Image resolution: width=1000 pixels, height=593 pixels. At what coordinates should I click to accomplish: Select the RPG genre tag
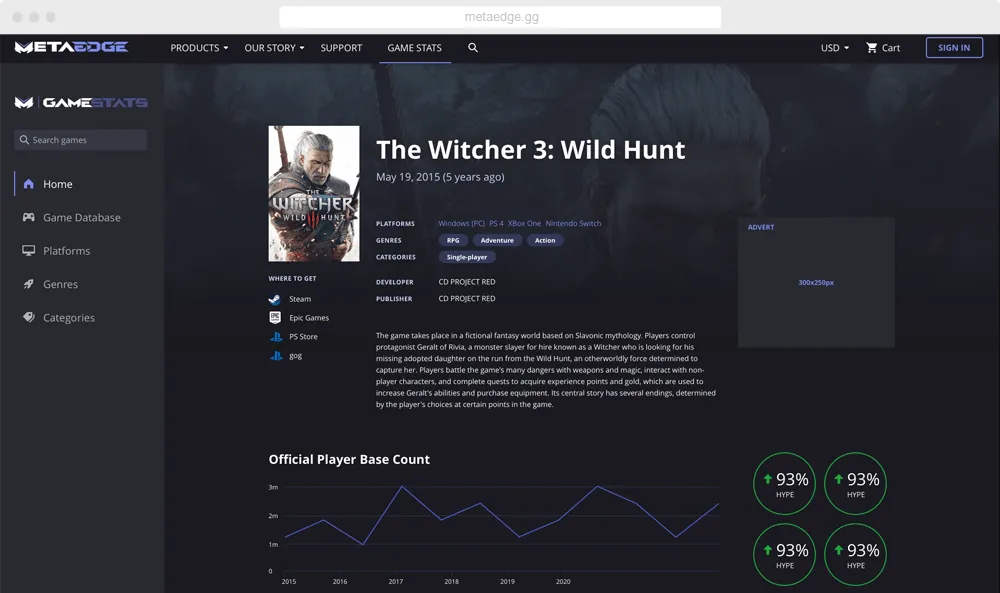tap(453, 240)
